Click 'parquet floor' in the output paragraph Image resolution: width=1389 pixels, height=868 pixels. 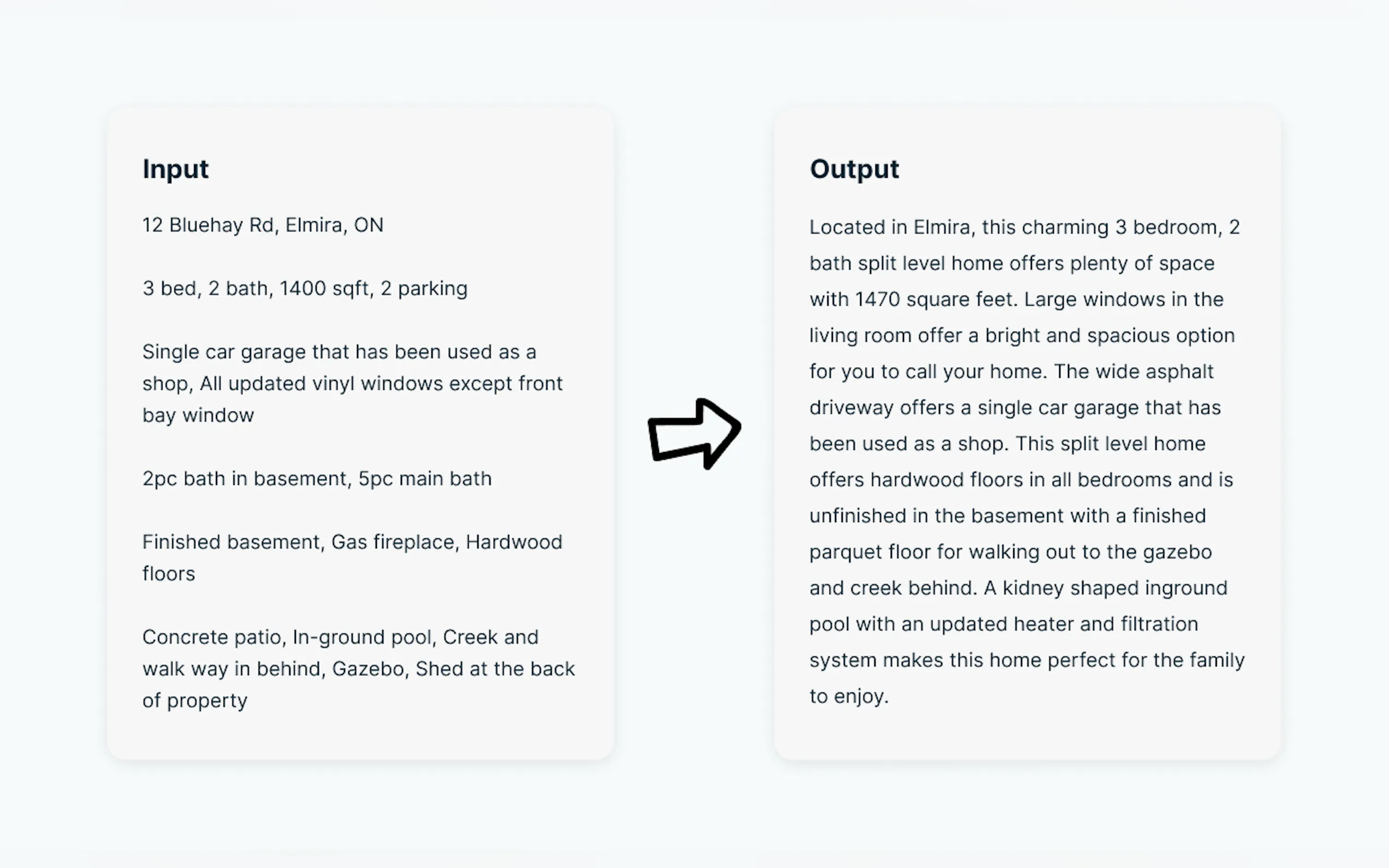[x=870, y=552]
